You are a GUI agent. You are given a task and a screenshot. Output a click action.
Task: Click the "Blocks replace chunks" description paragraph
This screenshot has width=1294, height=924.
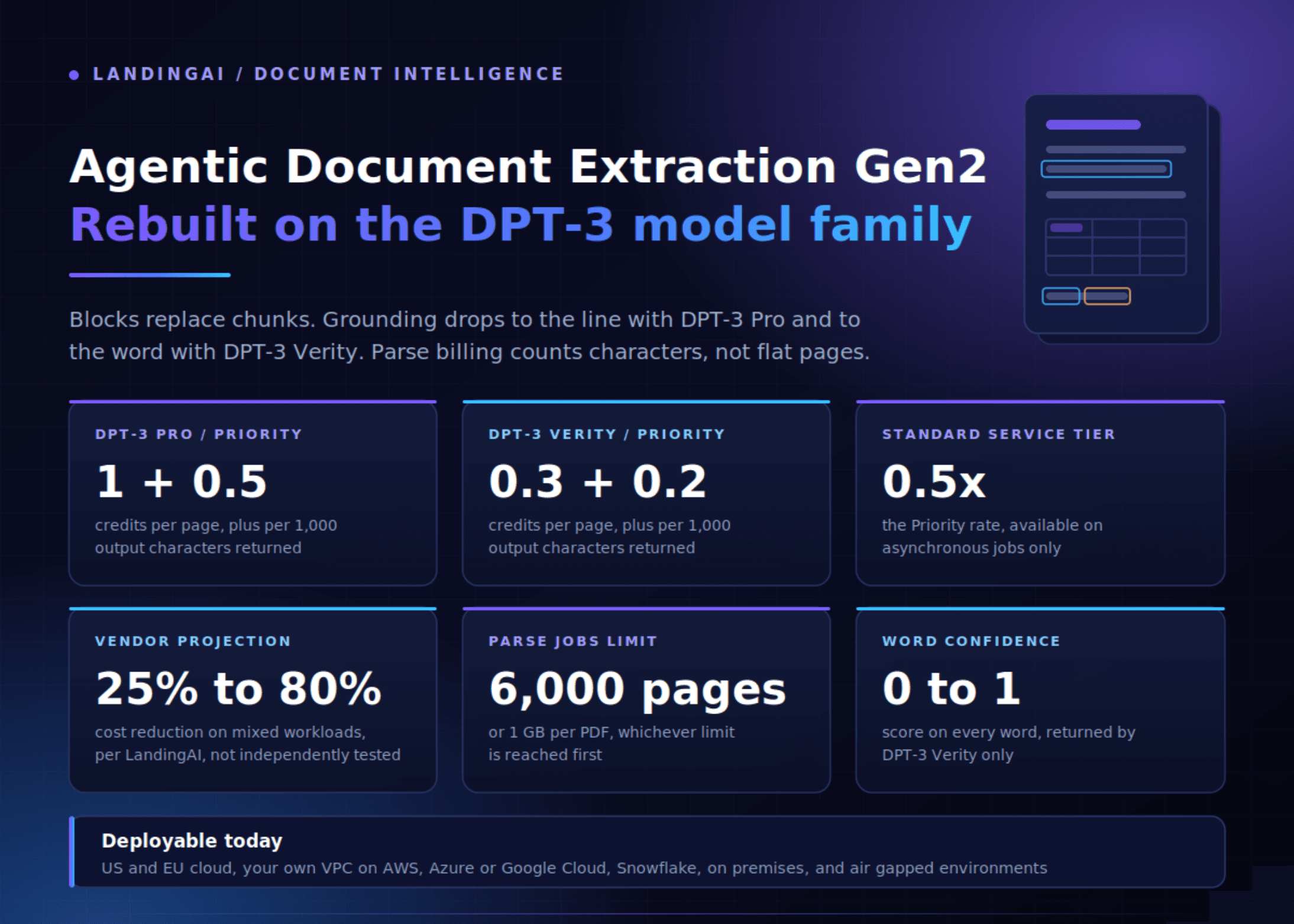tap(469, 336)
